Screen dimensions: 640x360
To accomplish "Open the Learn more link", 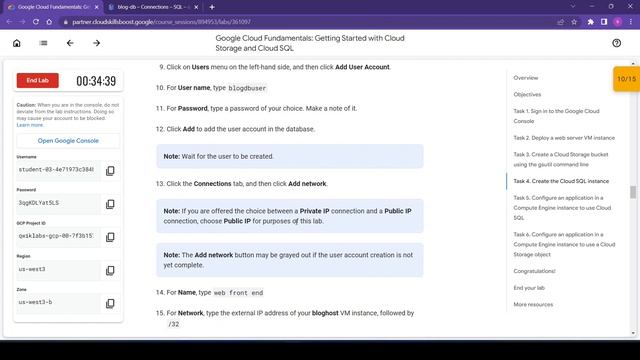I will 30,125.
